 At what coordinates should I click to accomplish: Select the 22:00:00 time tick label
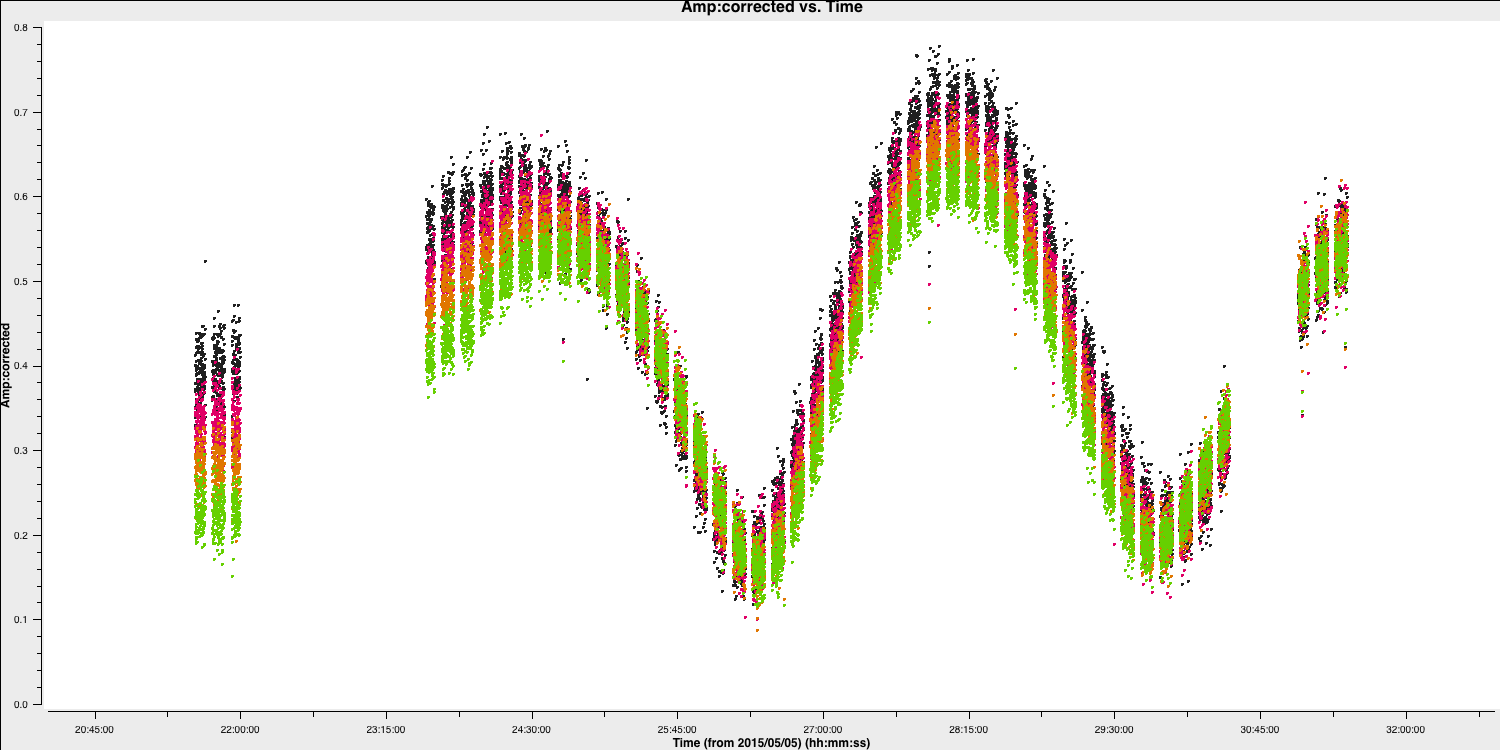point(240,728)
